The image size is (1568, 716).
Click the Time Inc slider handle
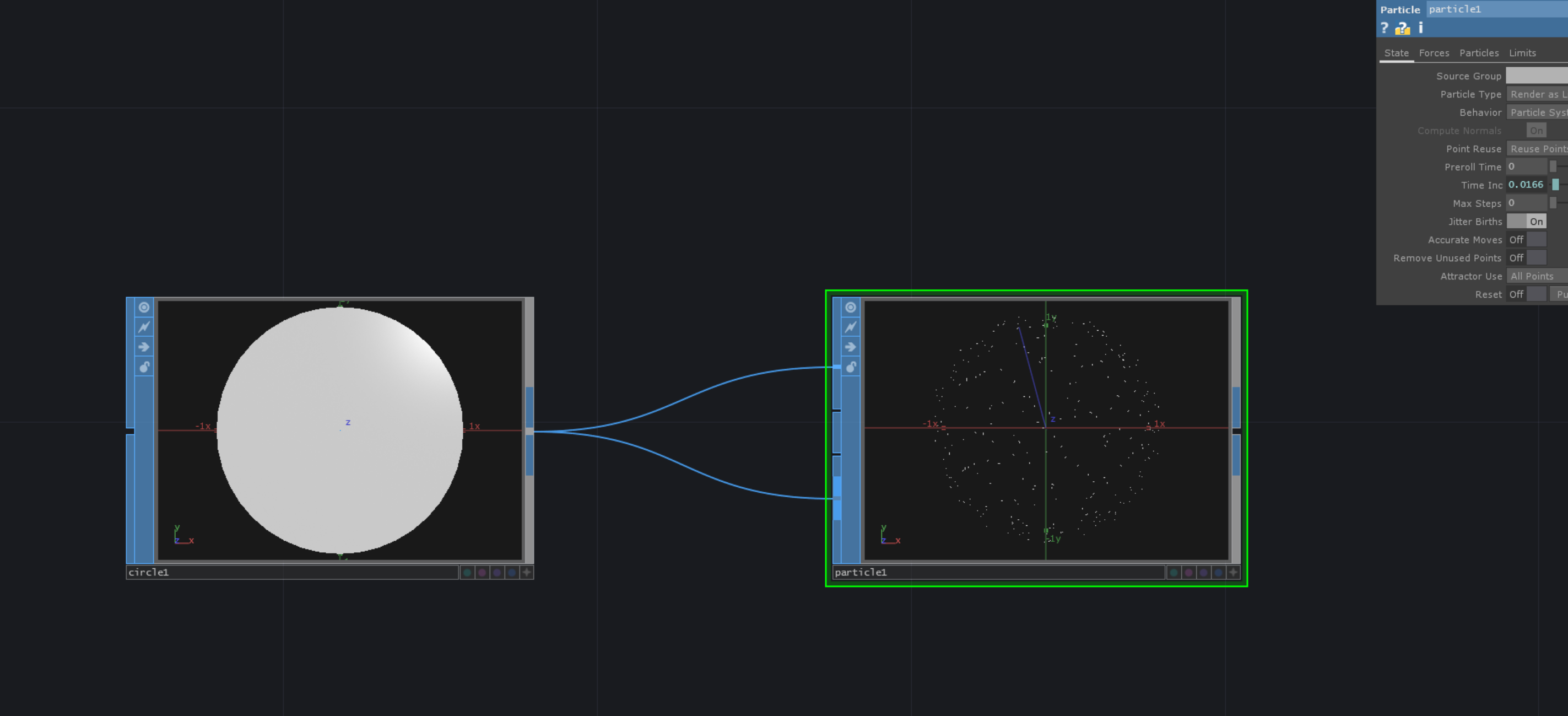[1555, 185]
